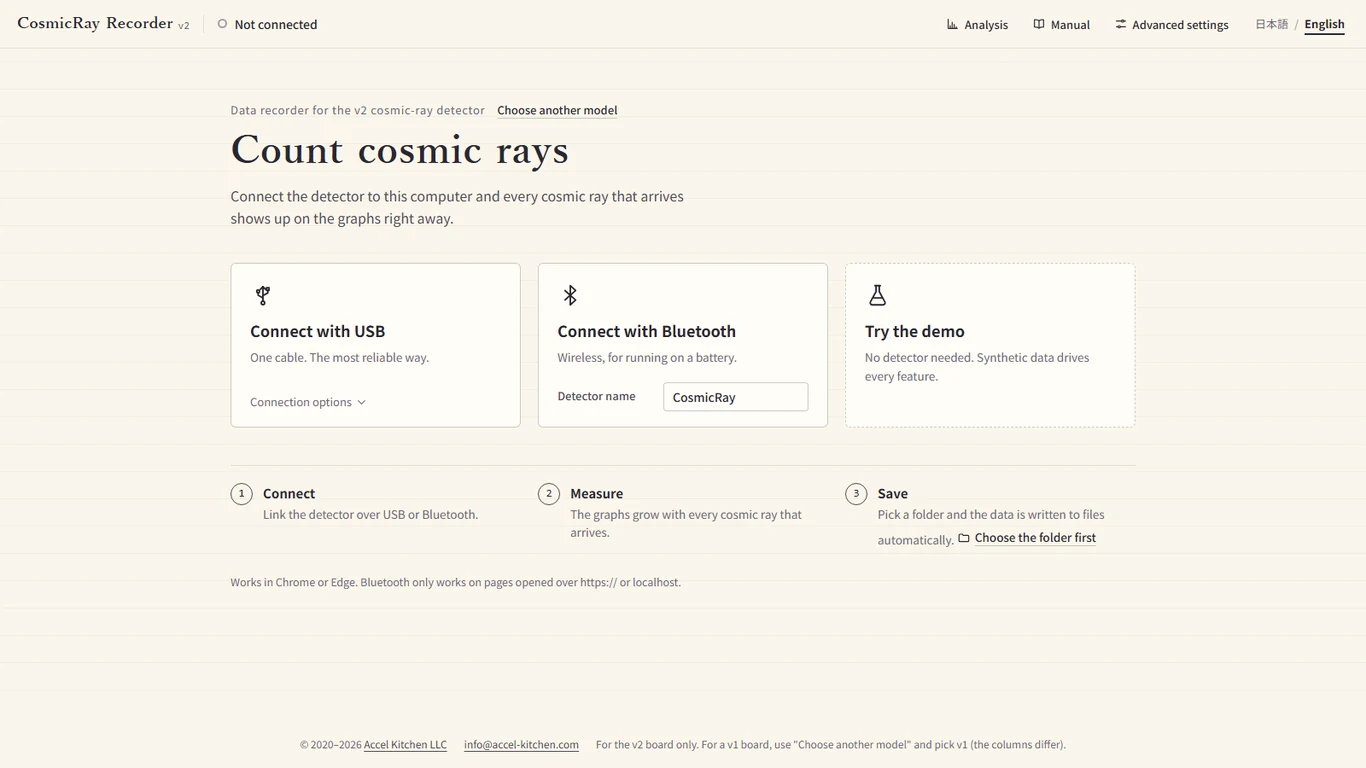Switch the language to 日本語
This screenshot has height=768, width=1366.
(x=1271, y=24)
